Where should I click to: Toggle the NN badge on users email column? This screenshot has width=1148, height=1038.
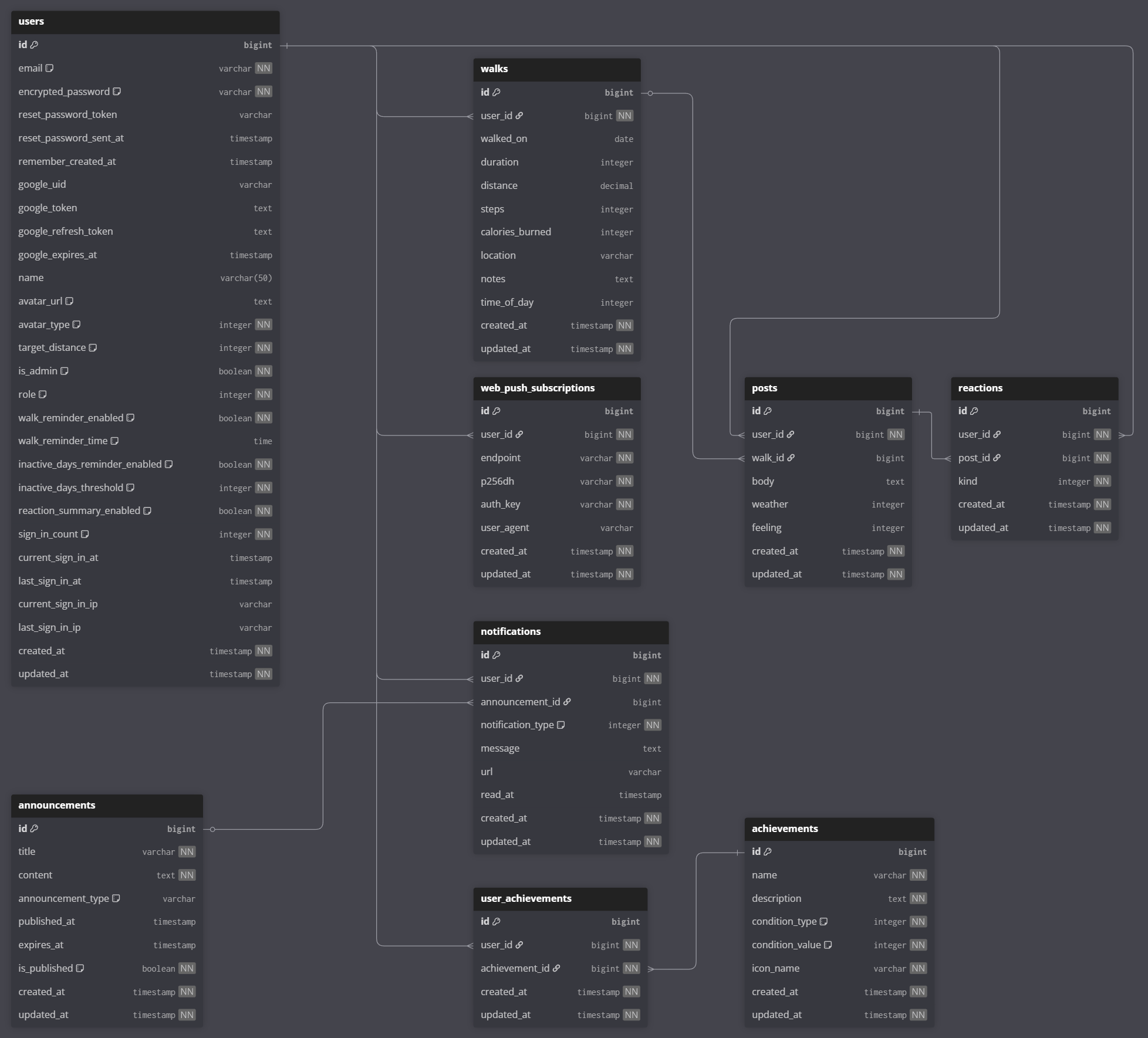point(264,68)
